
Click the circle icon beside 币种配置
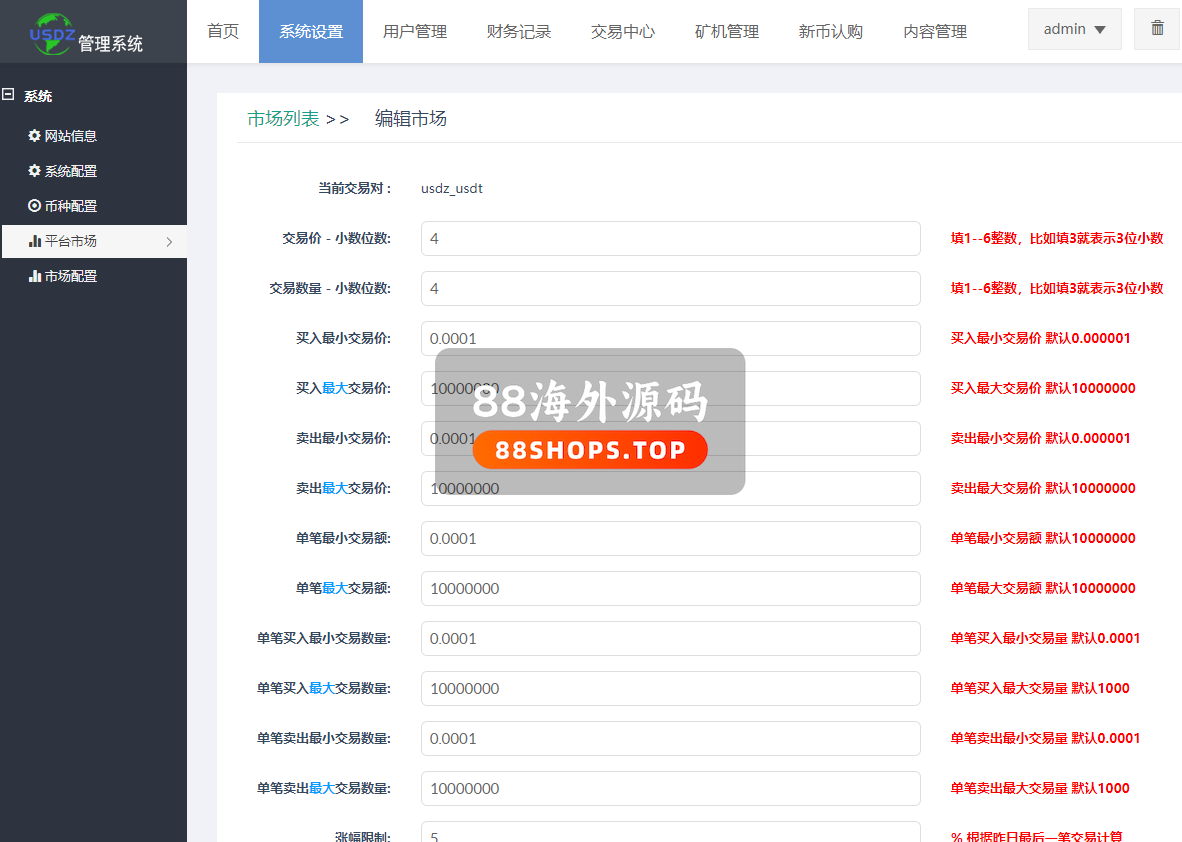coord(34,206)
